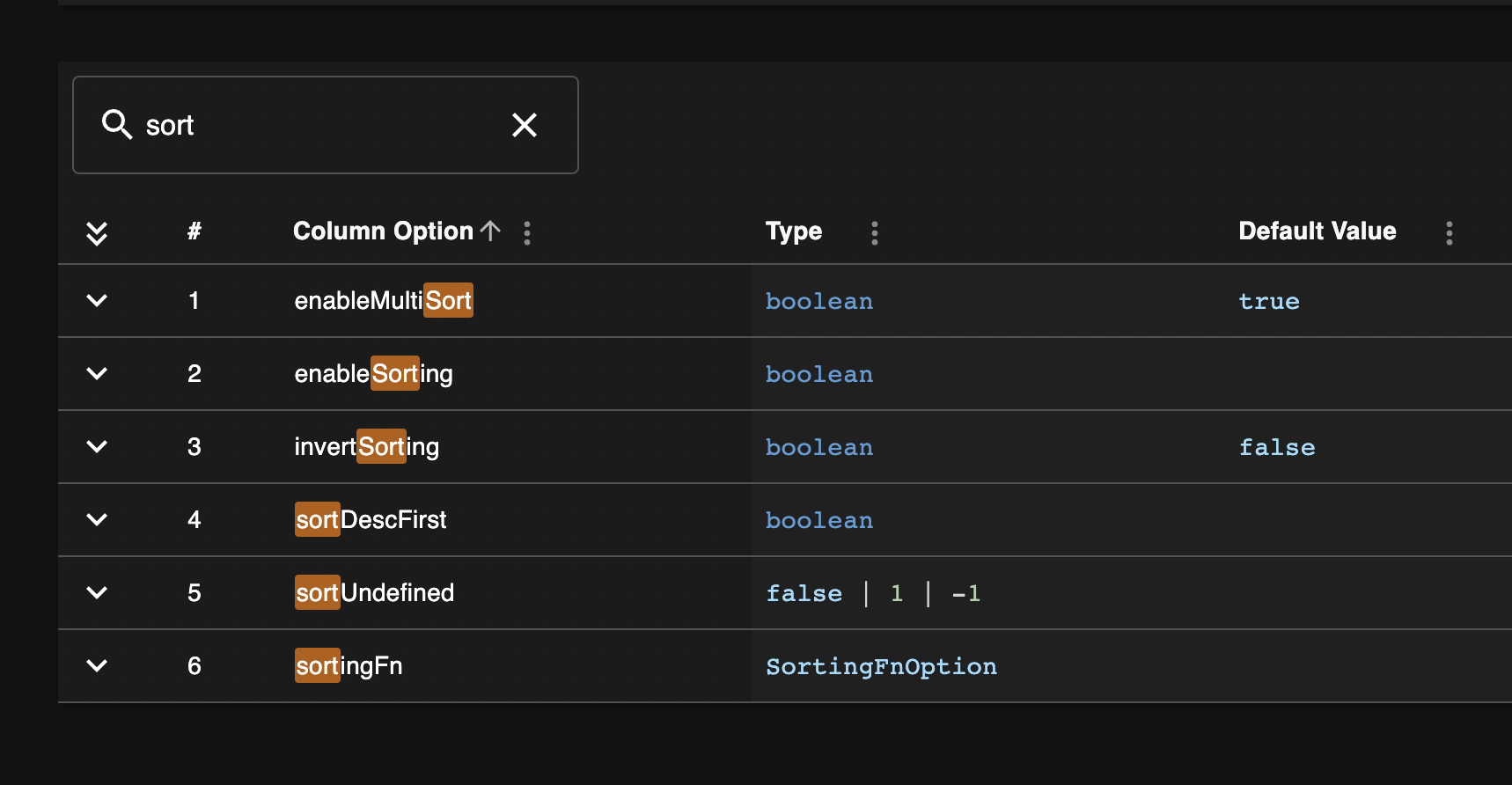This screenshot has width=1512, height=785.
Task: Expand the invertSorting row
Action: pyautogui.click(x=97, y=446)
